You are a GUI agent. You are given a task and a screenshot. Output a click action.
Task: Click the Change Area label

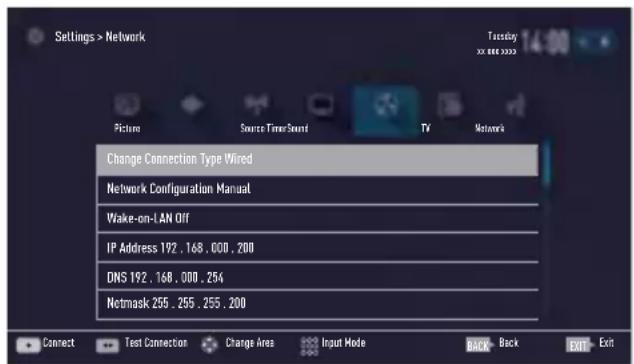249,343
